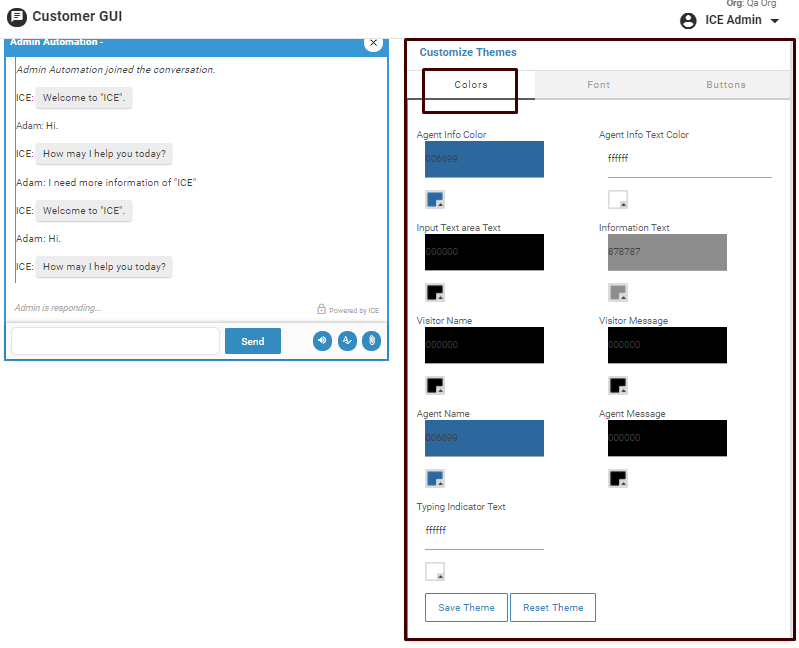The height and width of the screenshot is (648, 799).
Task: Click the chat message input box
Action: [x=115, y=341]
